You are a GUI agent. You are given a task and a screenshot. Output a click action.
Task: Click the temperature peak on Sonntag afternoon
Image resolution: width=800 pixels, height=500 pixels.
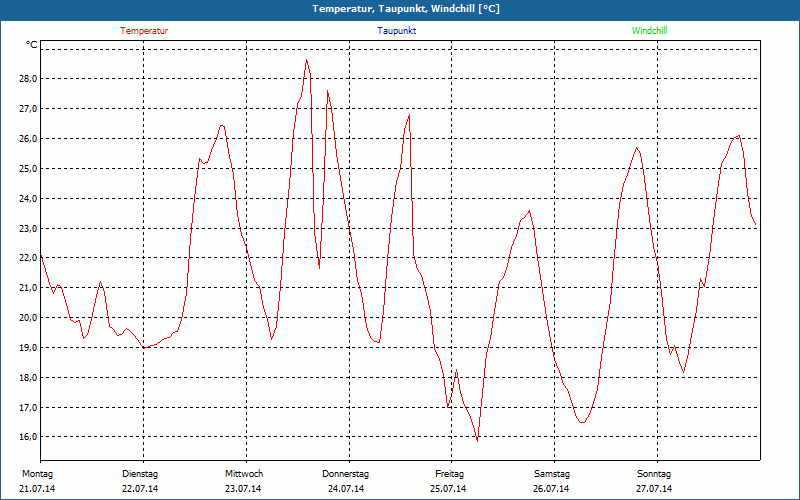point(738,136)
